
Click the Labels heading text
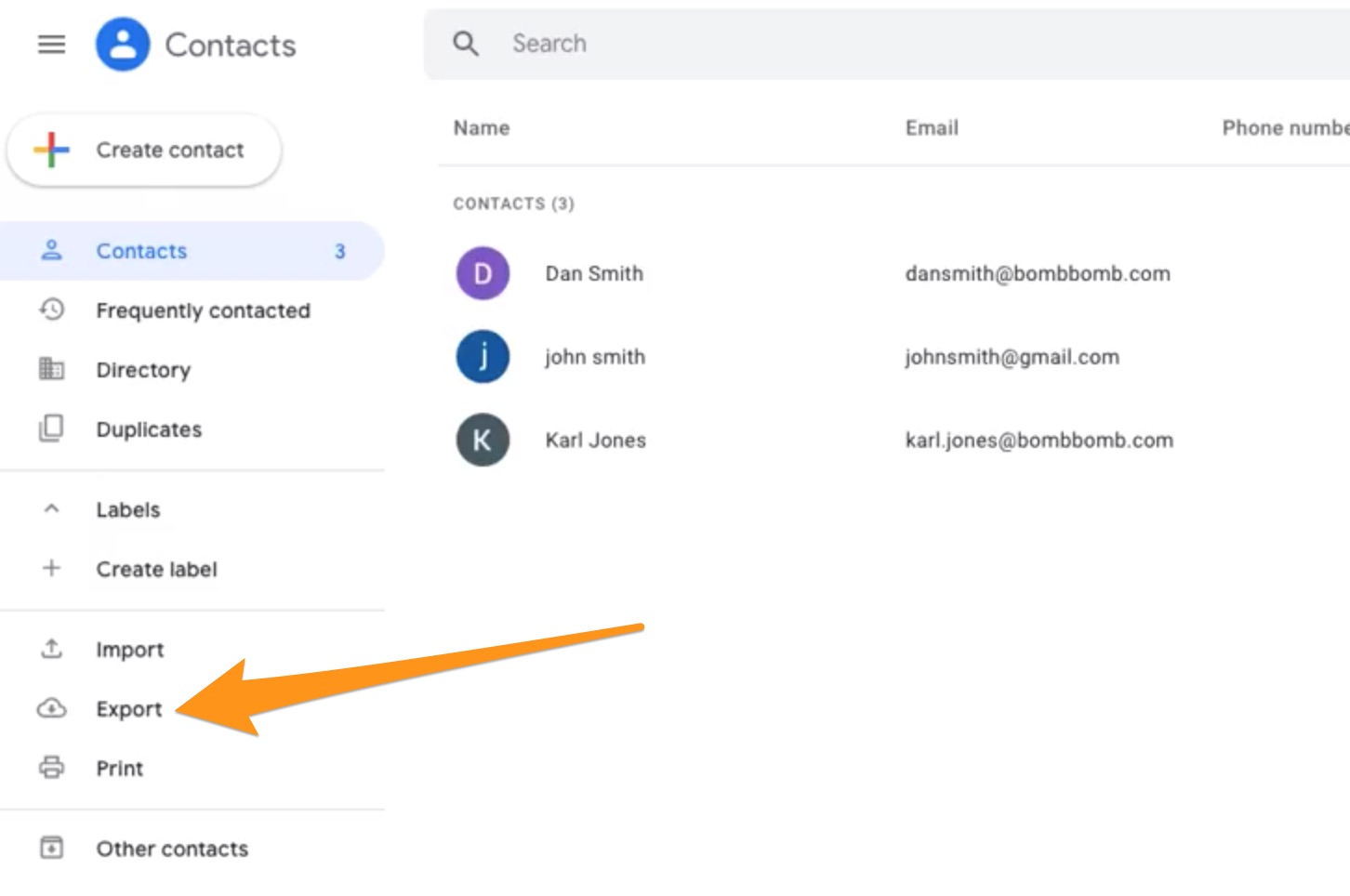(x=128, y=509)
